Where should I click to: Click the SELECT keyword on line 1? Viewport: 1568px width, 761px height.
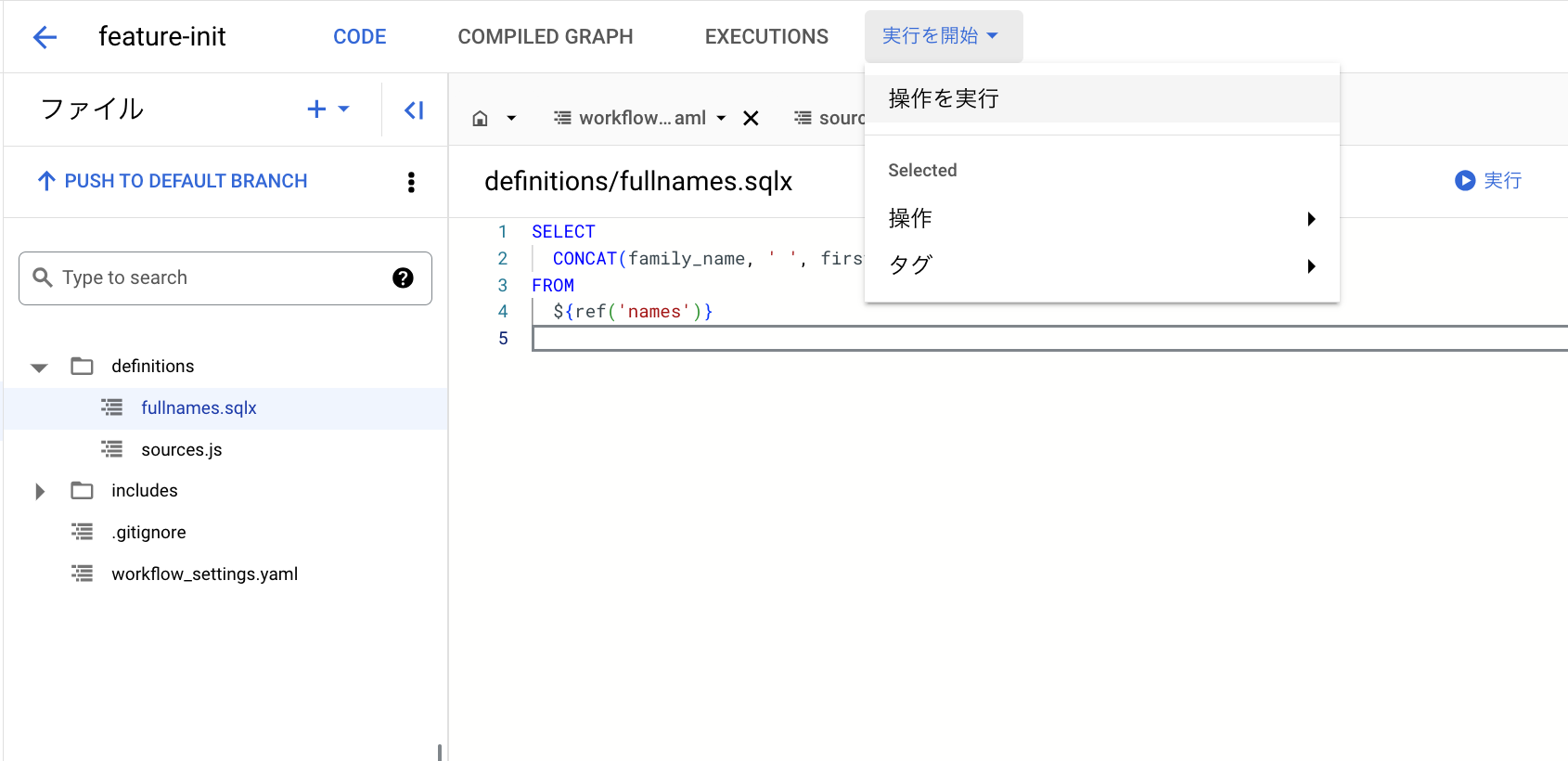click(x=563, y=231)
